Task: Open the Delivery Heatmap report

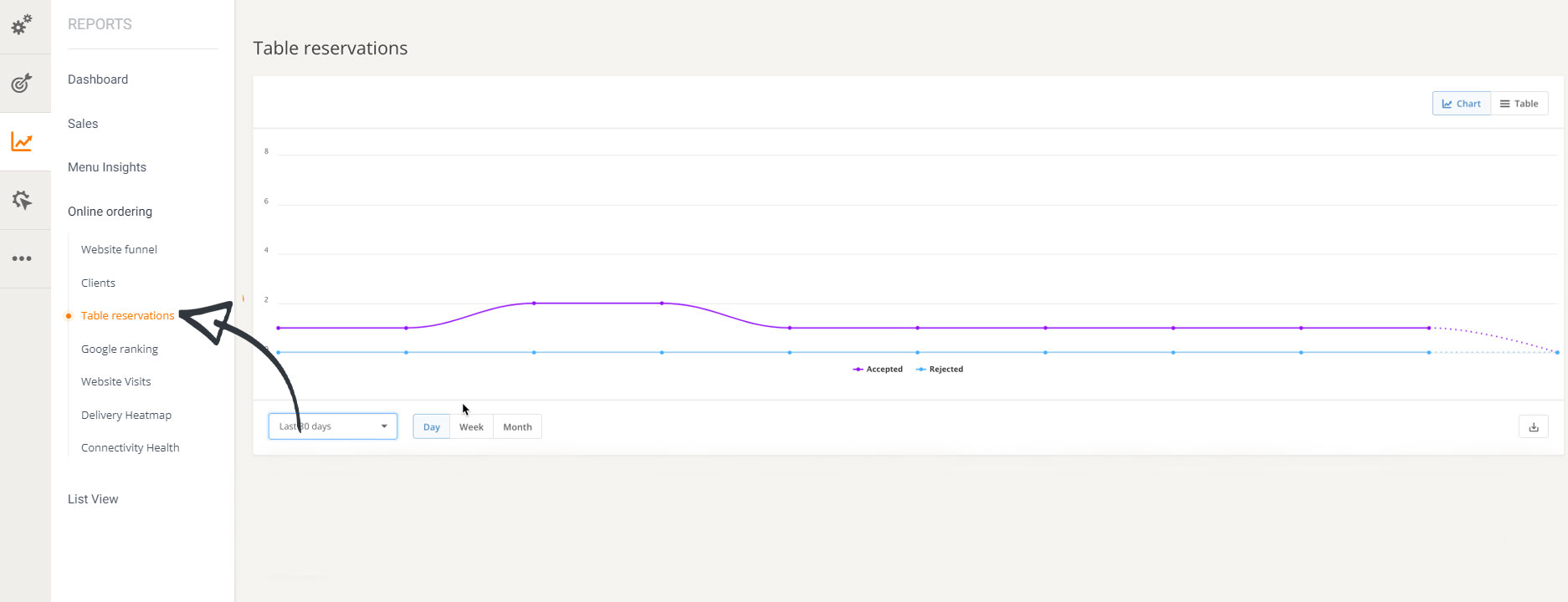Action: coord(126,415)
